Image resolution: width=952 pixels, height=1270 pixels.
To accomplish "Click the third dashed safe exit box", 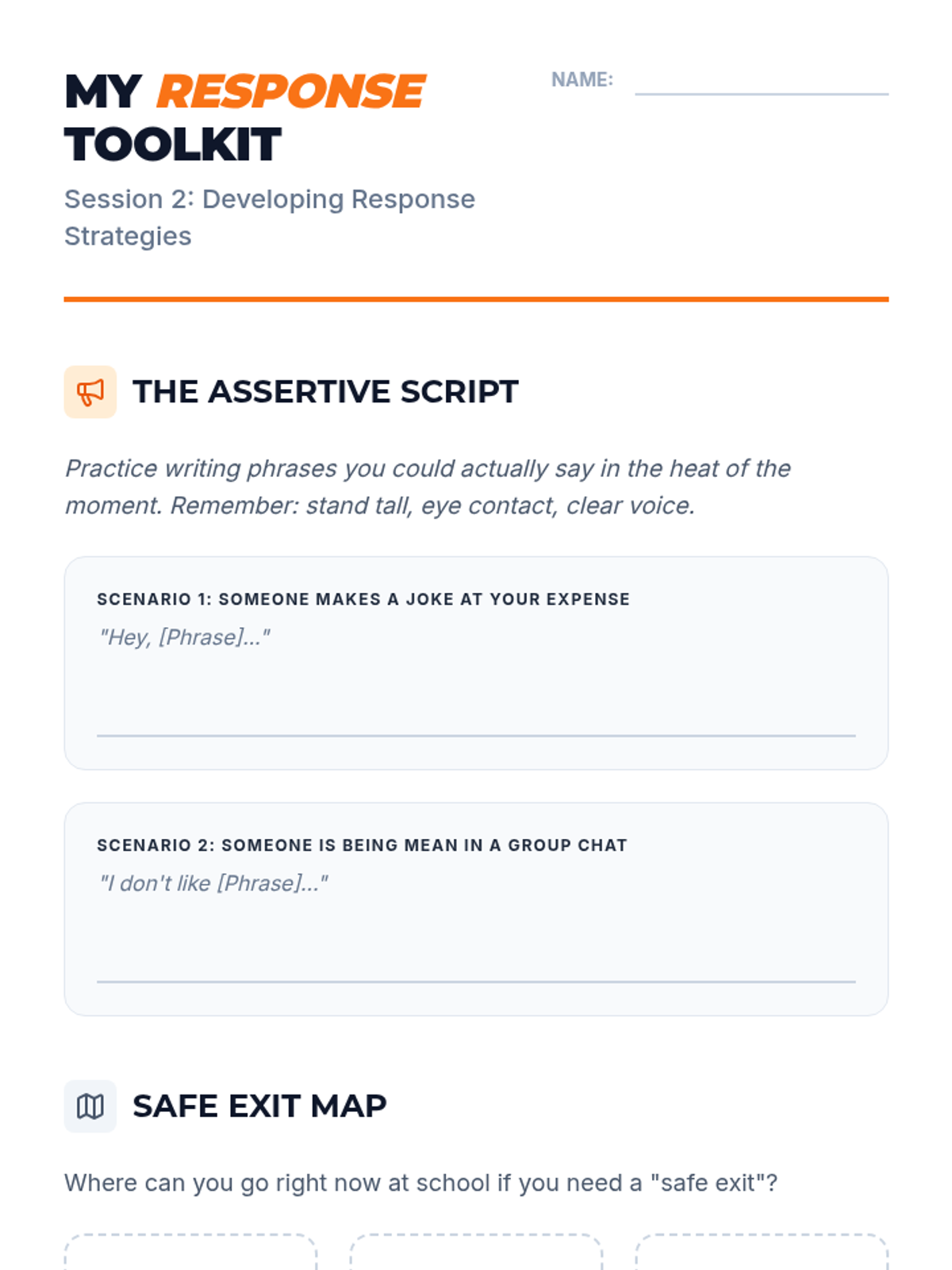I will (762, 1254).
